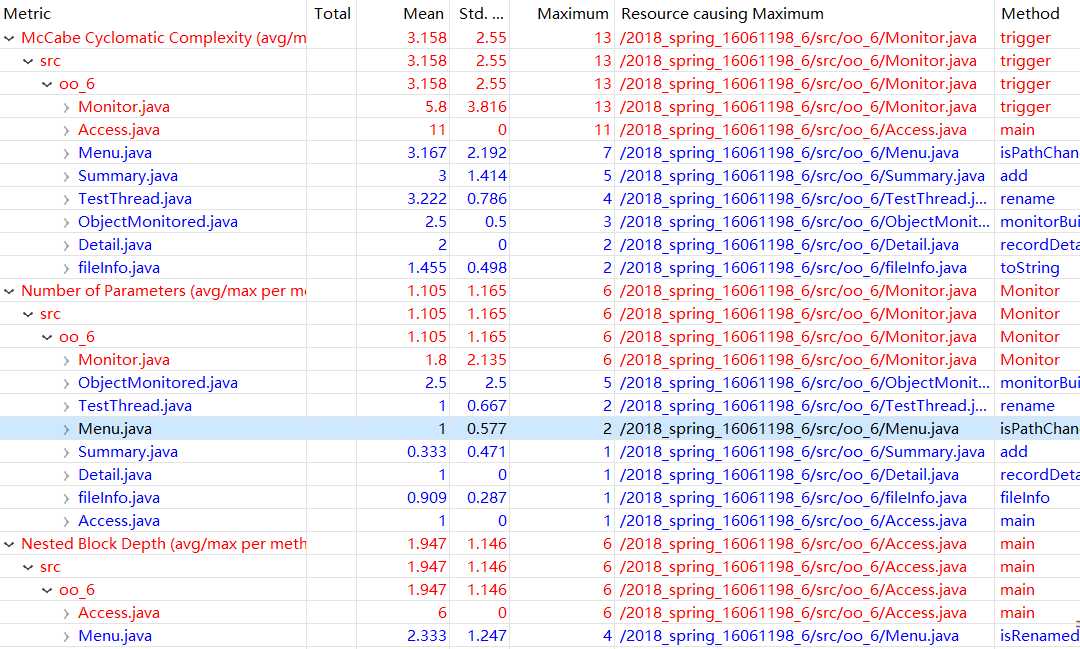Screen dimensions: 1080x649
Task: Expand Access.java arrow under Nested Block Depth
Action: (x=66, y=613)
